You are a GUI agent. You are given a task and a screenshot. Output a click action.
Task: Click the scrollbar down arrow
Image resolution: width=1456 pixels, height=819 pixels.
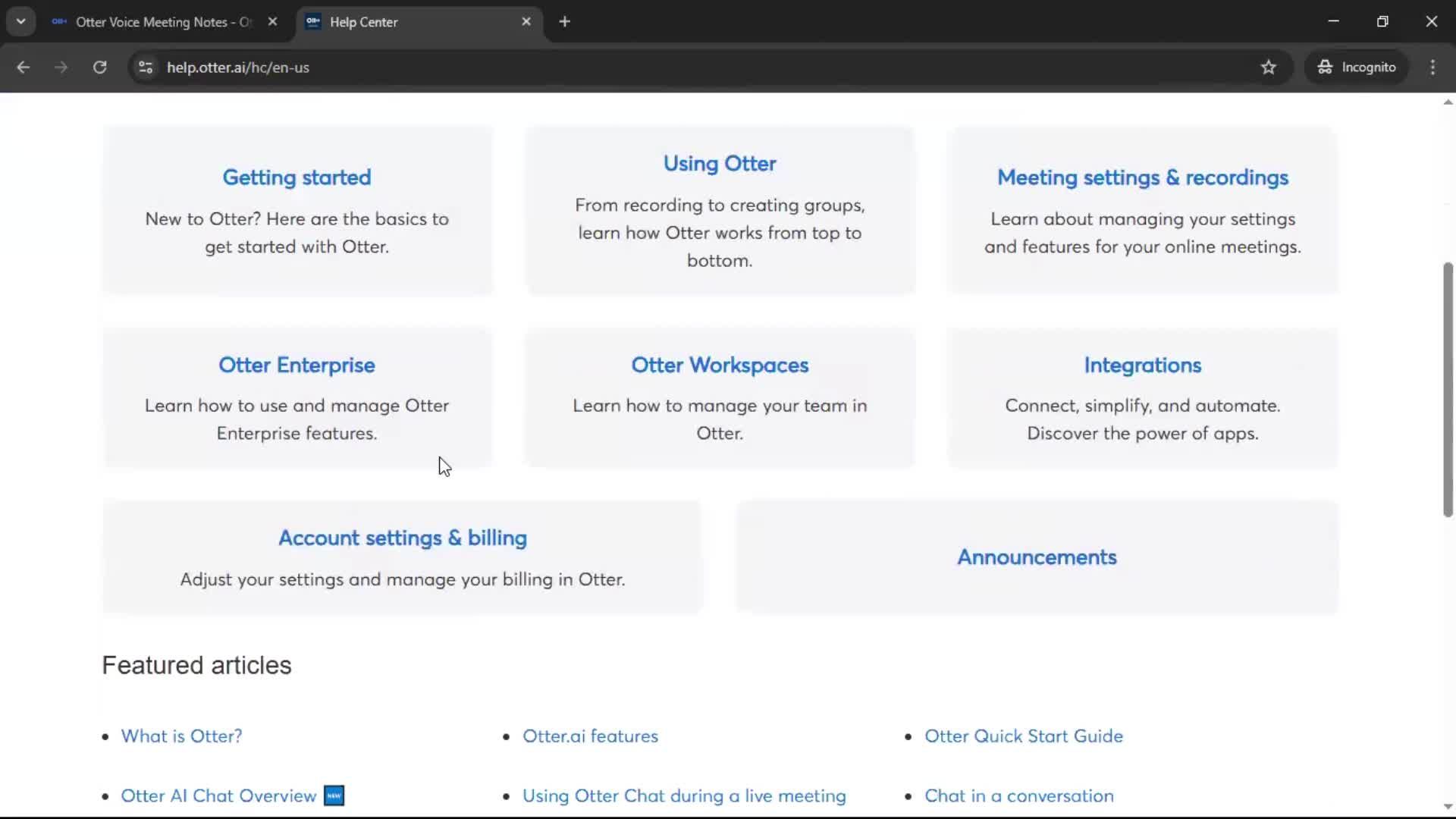1448,807
